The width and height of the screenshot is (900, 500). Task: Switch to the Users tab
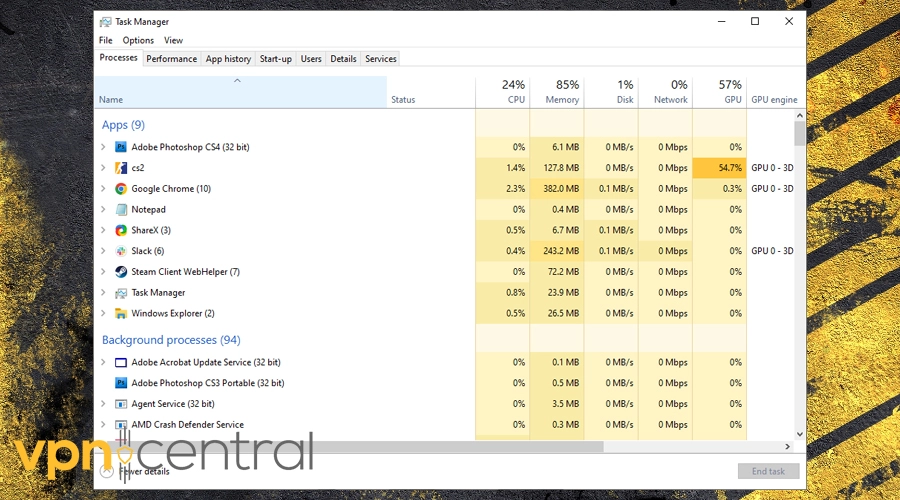point(311,59)
